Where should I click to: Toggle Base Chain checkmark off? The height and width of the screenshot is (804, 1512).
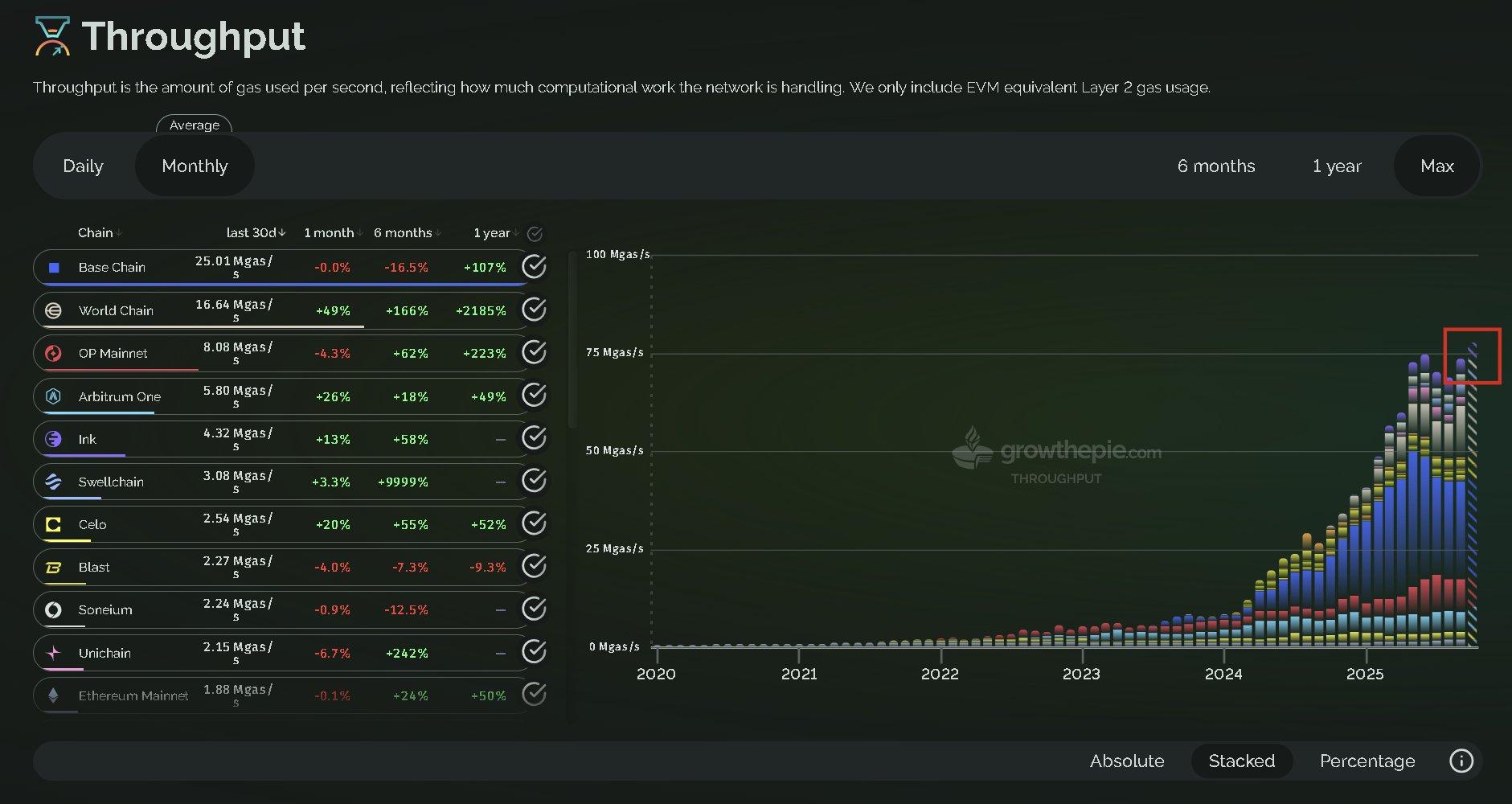pyautogui.click(x=534, y=267)
